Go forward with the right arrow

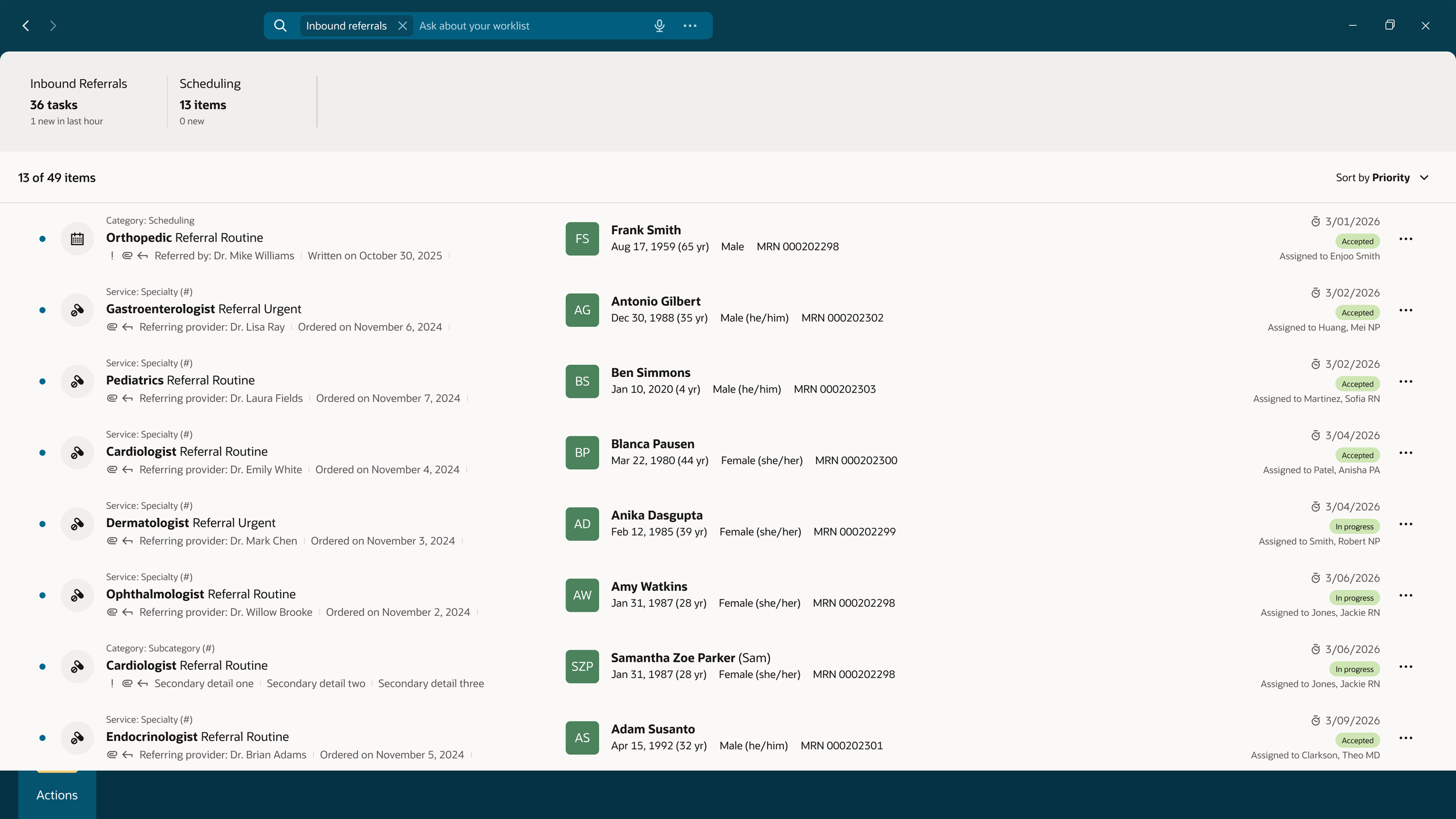pos(53,26)
